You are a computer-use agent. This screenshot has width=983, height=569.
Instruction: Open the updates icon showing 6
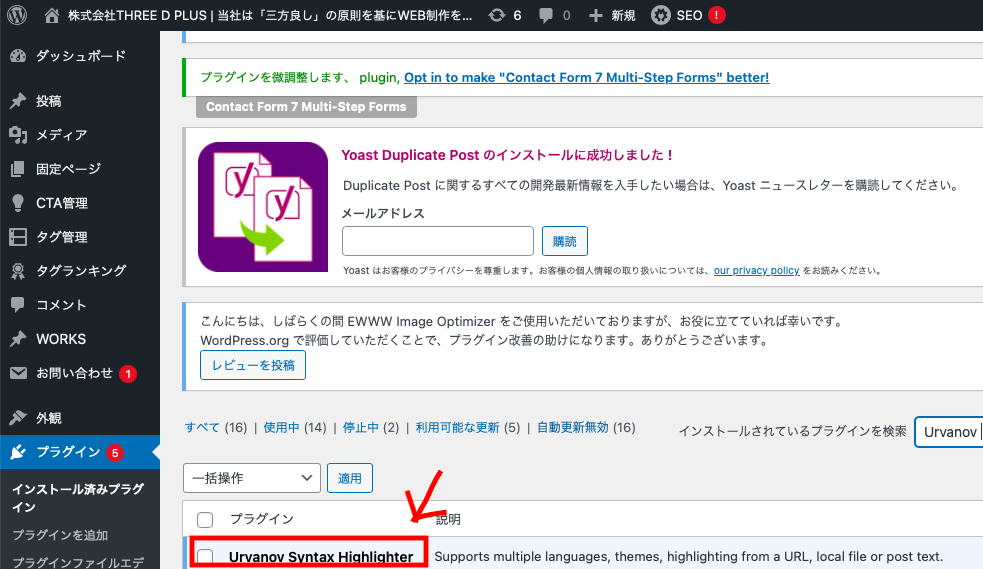click(497, 15)
